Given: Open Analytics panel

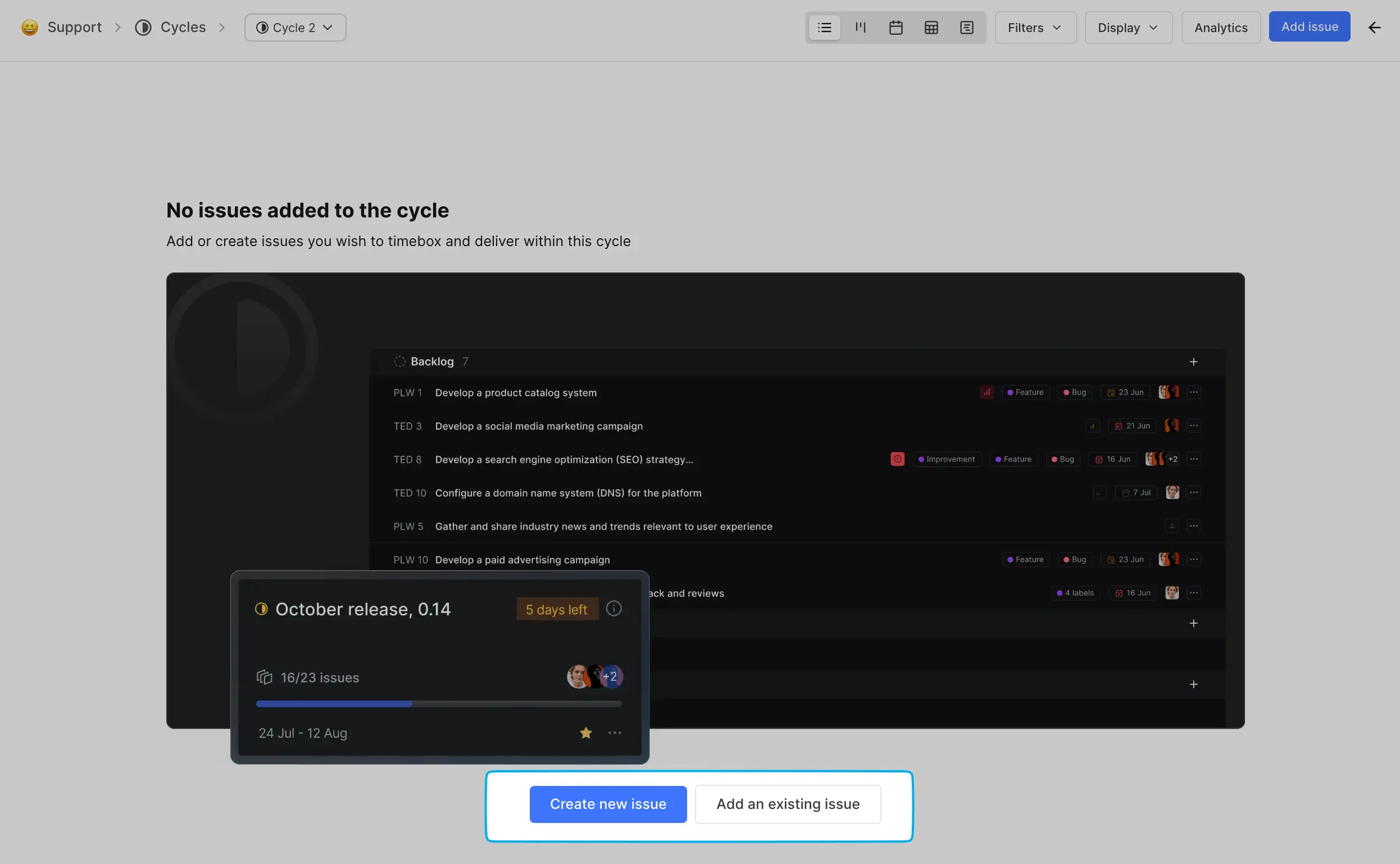Looking at the screenshot, I should [1221, 28].
